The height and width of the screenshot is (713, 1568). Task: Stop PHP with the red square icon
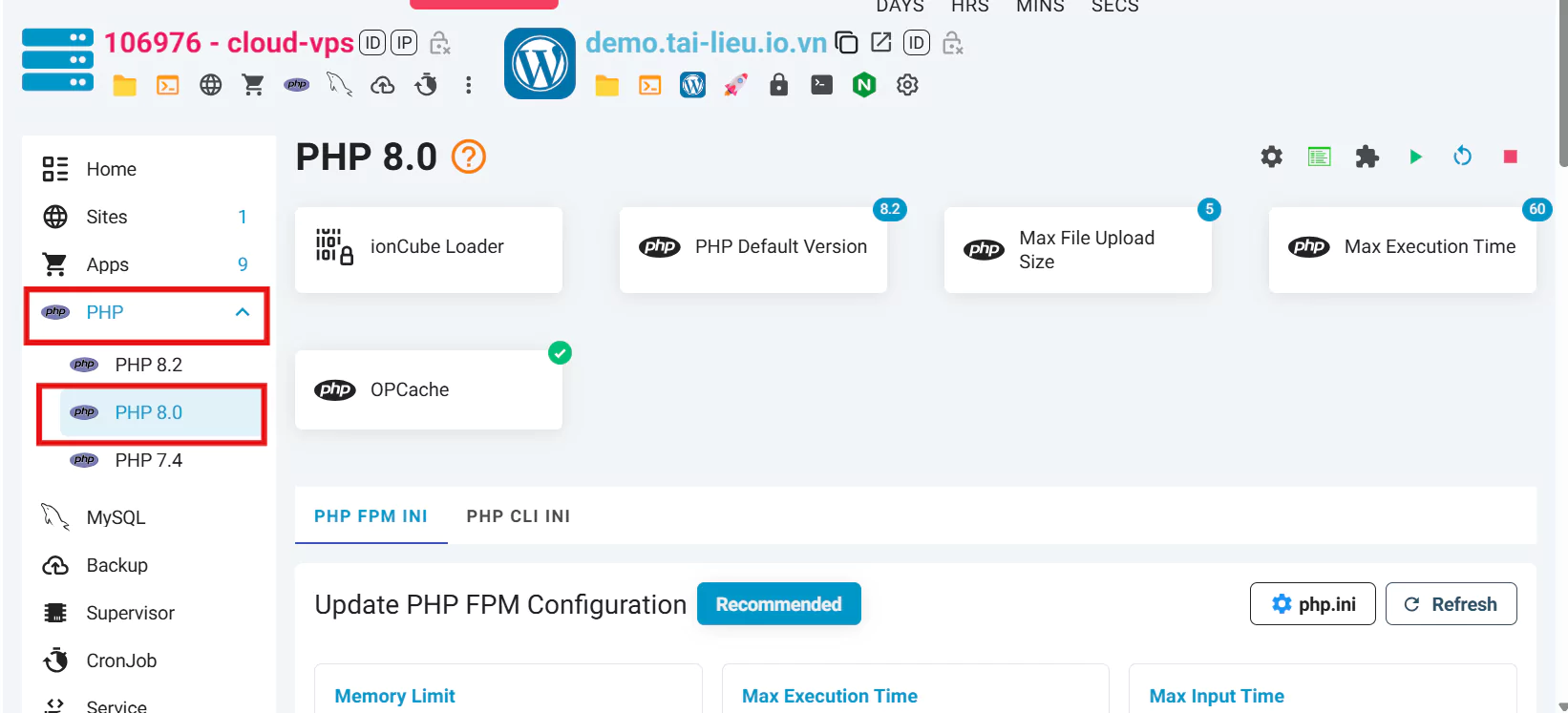coord(1510,157)
